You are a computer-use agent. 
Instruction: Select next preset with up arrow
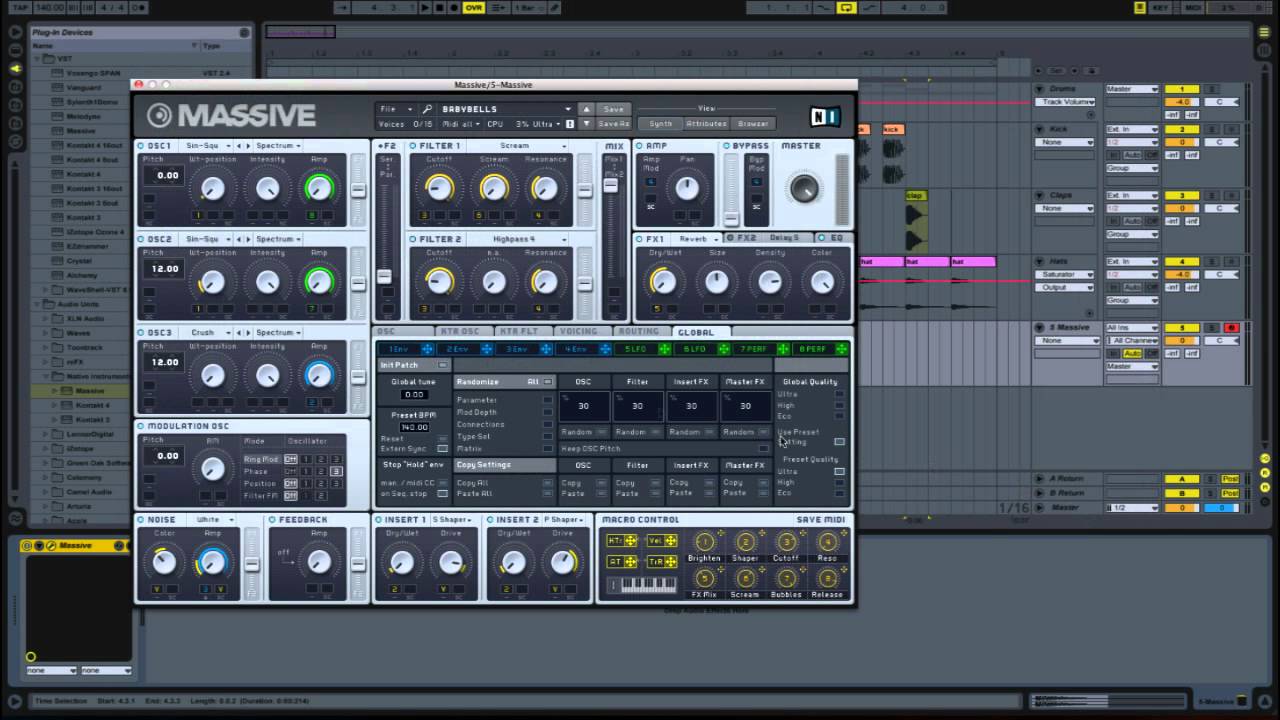click(587, 109)
